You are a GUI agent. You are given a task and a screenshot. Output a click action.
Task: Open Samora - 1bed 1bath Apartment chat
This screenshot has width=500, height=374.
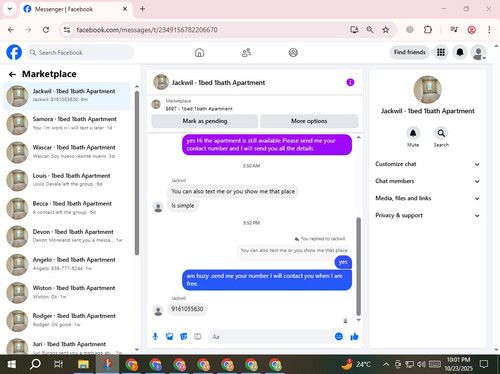point(67,124)
